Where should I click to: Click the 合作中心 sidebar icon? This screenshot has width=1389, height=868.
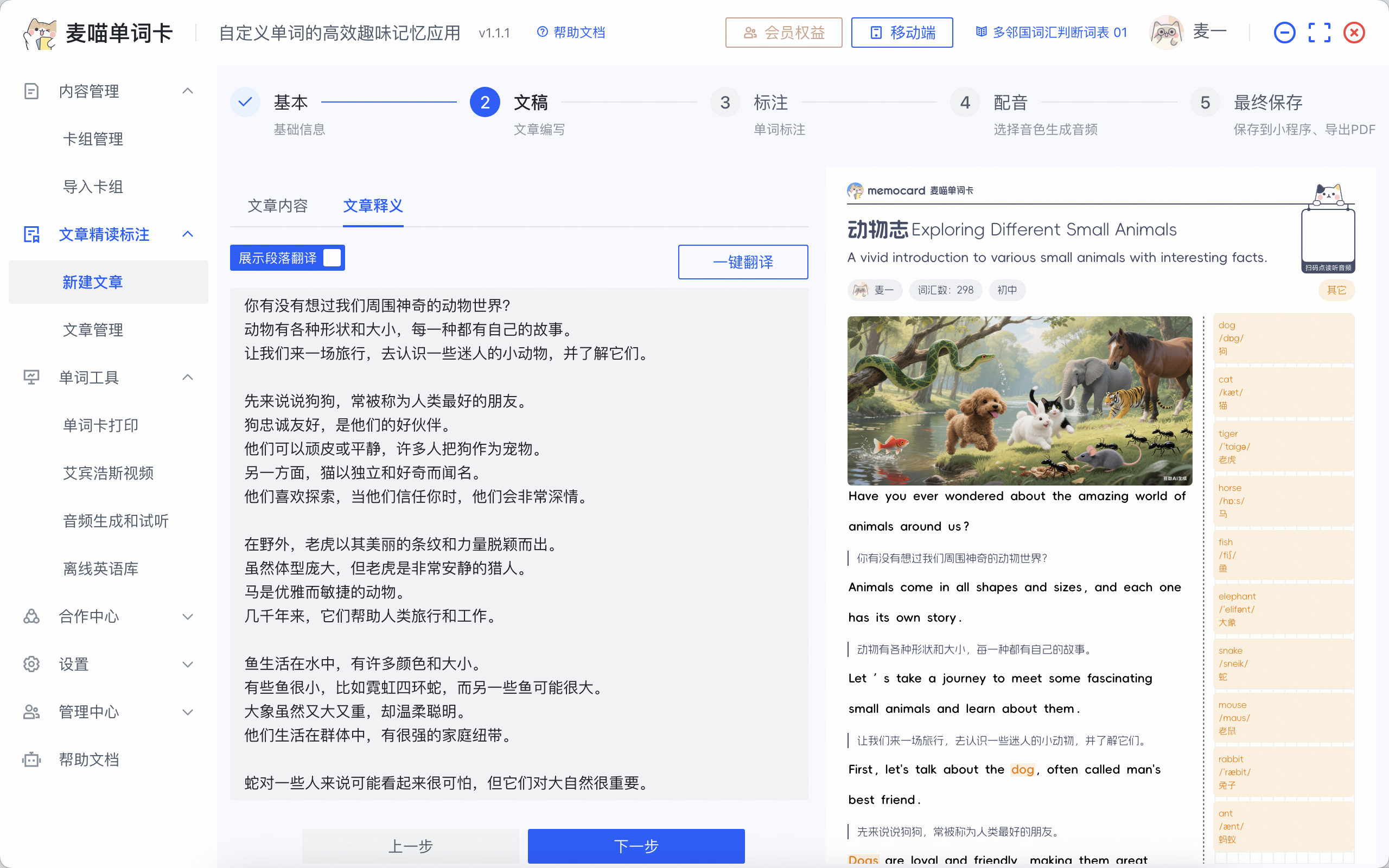(x=31, y=616)
